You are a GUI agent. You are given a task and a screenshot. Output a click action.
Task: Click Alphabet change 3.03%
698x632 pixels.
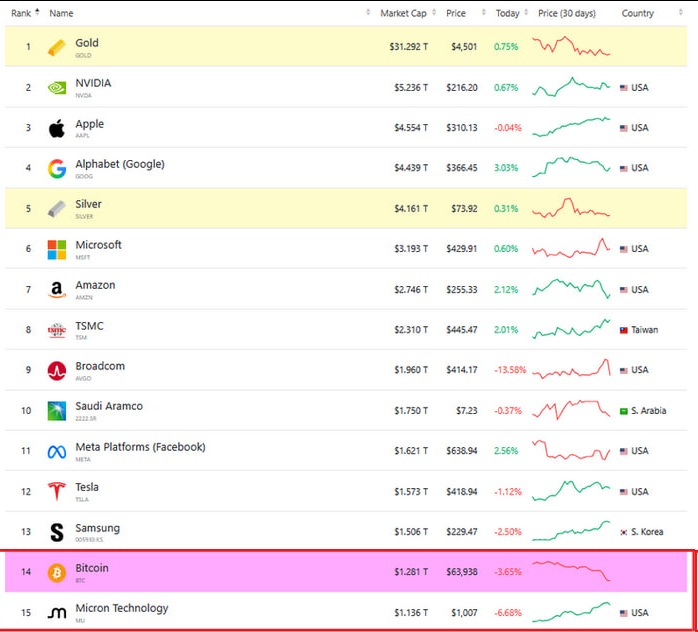pos(506,168)
